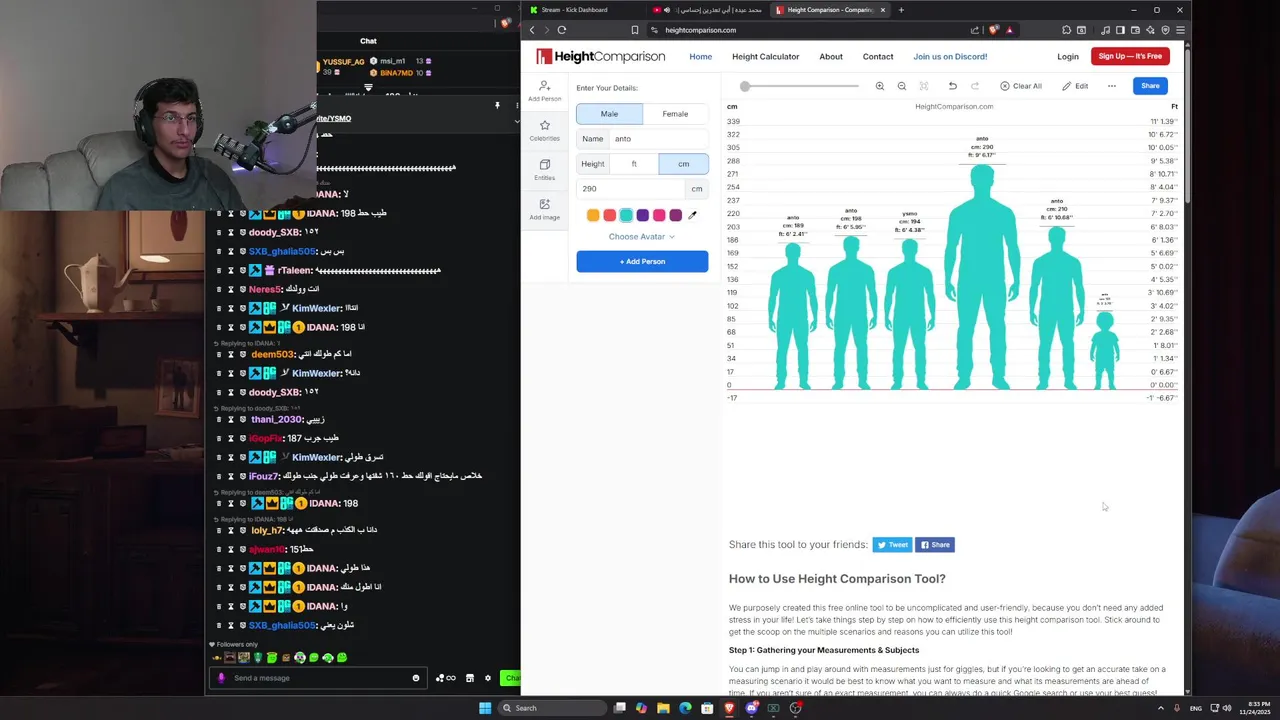1280x720 pixels.
Task: Click the HeightComparison logo
Action: coord(600,57)
